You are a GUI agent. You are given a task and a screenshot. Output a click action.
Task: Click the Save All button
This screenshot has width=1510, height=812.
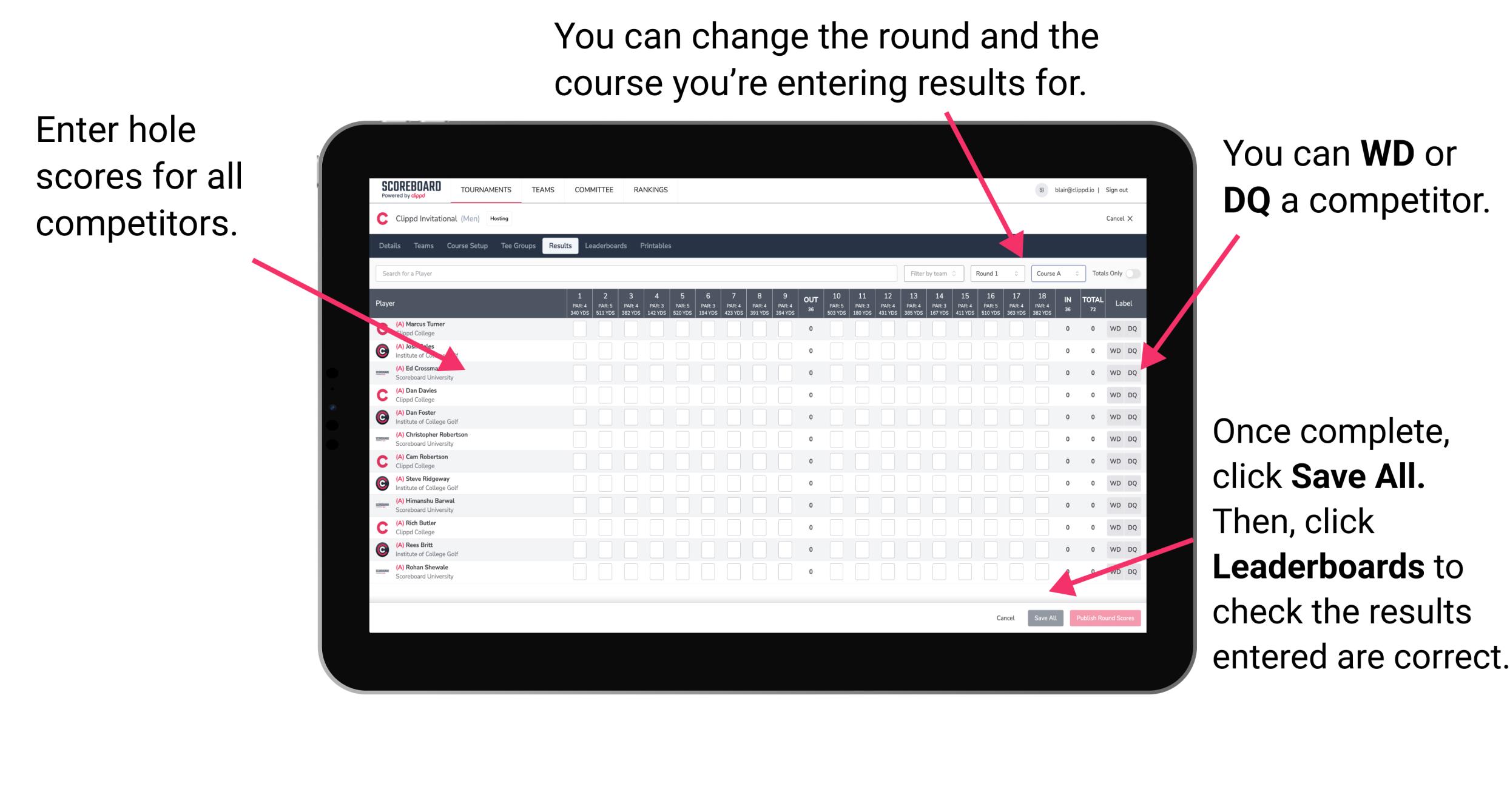[1045, 617]
